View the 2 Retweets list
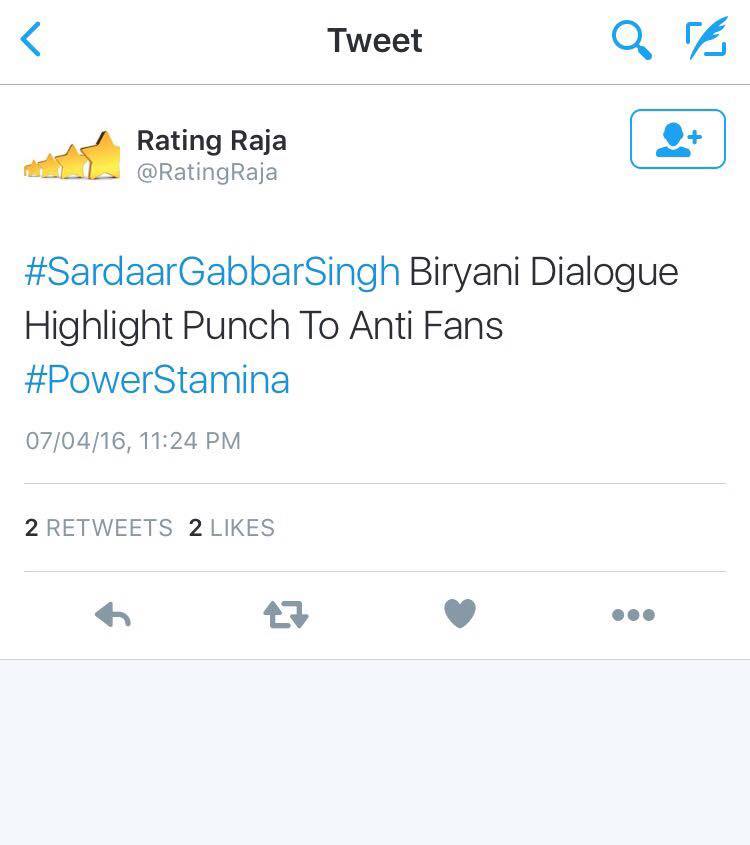Screen dimensions: 750x845 pos(99,528)
